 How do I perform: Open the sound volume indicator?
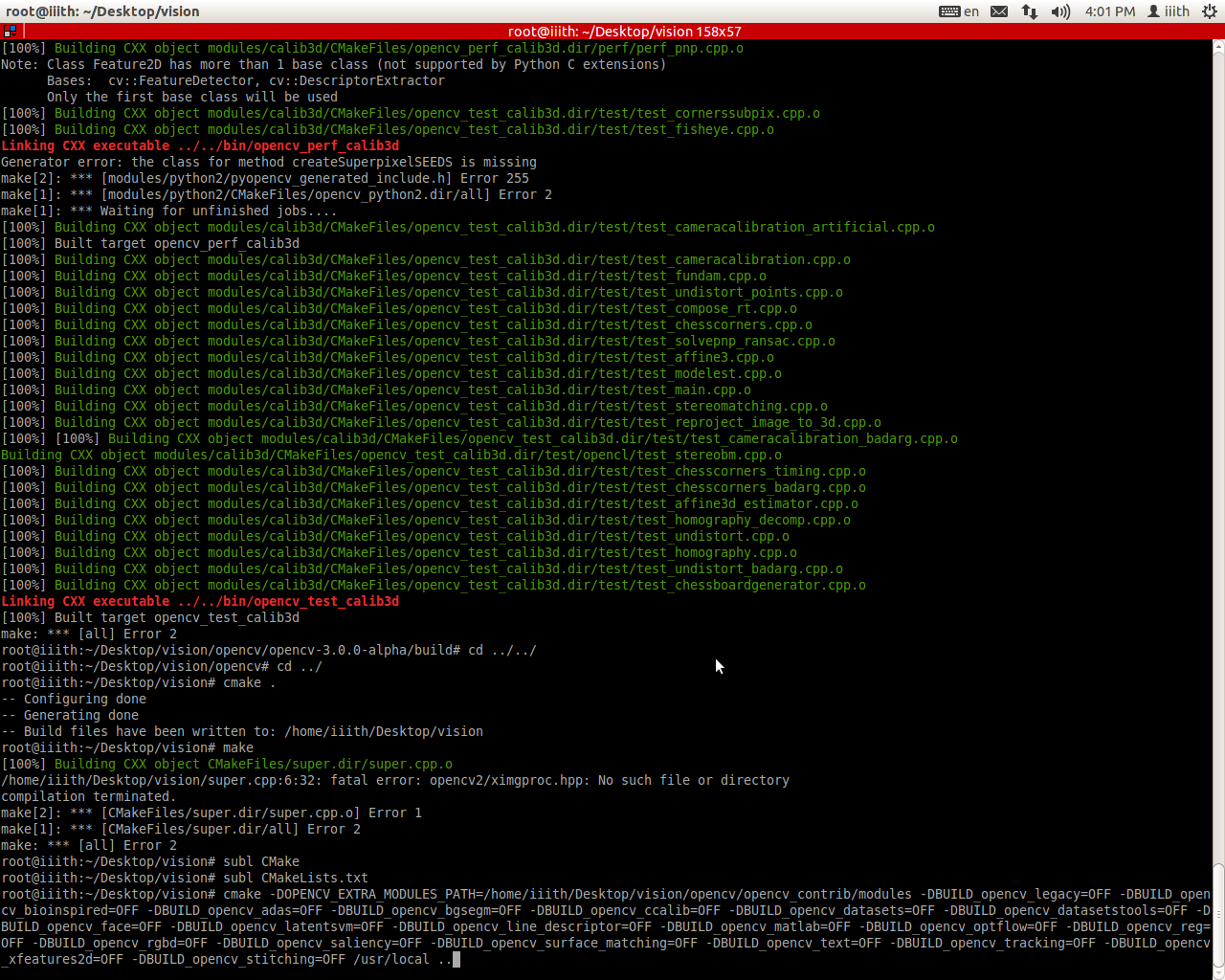(1060, 11)
